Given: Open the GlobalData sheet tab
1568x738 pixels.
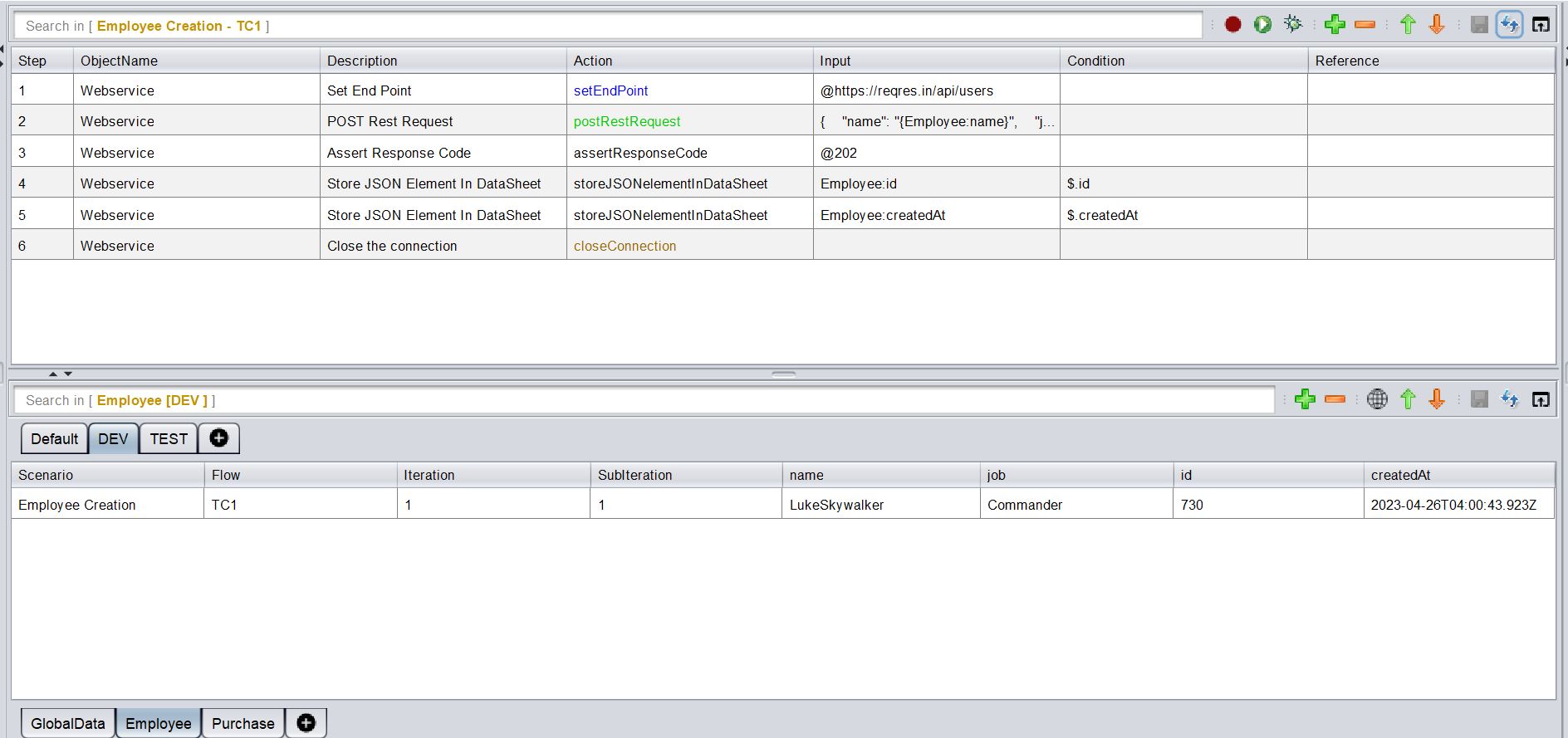Looking at the screenshot, I should tap(68, 723).
